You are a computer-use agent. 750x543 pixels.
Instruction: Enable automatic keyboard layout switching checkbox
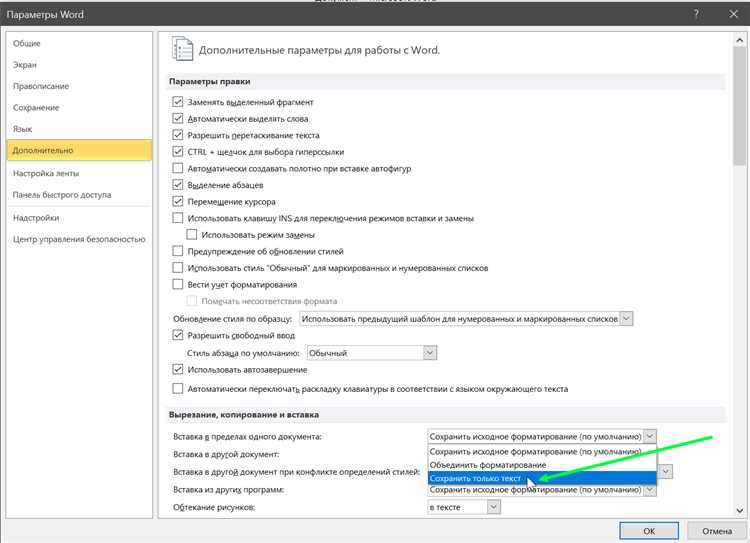(177, 389)
